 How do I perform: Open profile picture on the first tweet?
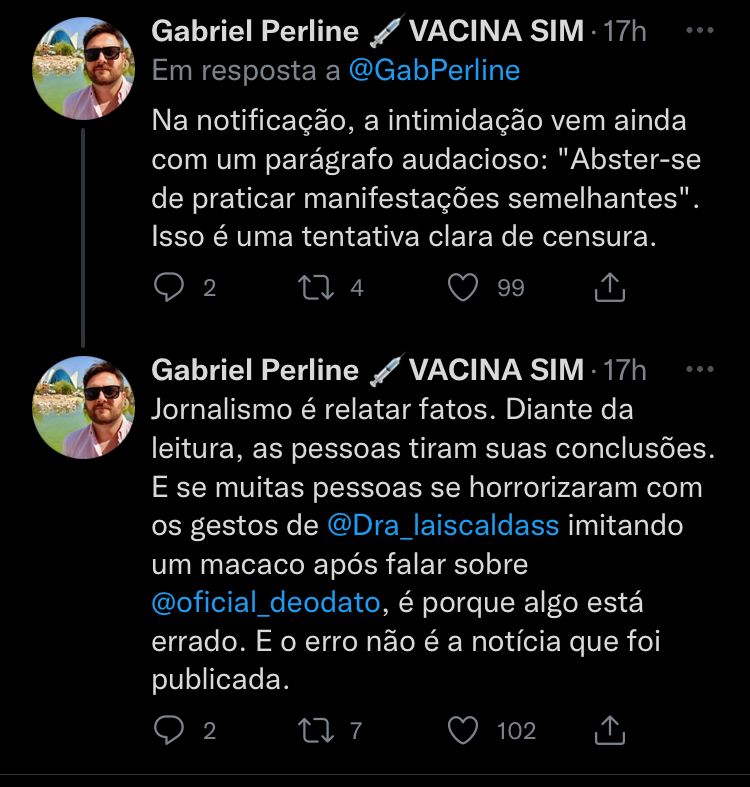[83, 67]
